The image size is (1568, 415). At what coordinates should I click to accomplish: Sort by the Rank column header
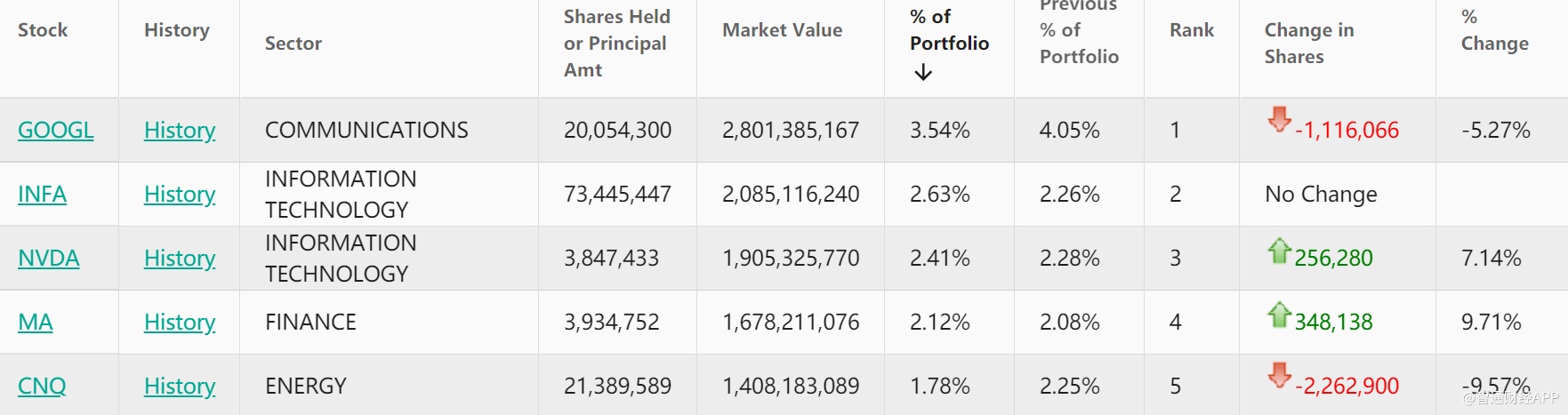click(x=1192, y=30)
